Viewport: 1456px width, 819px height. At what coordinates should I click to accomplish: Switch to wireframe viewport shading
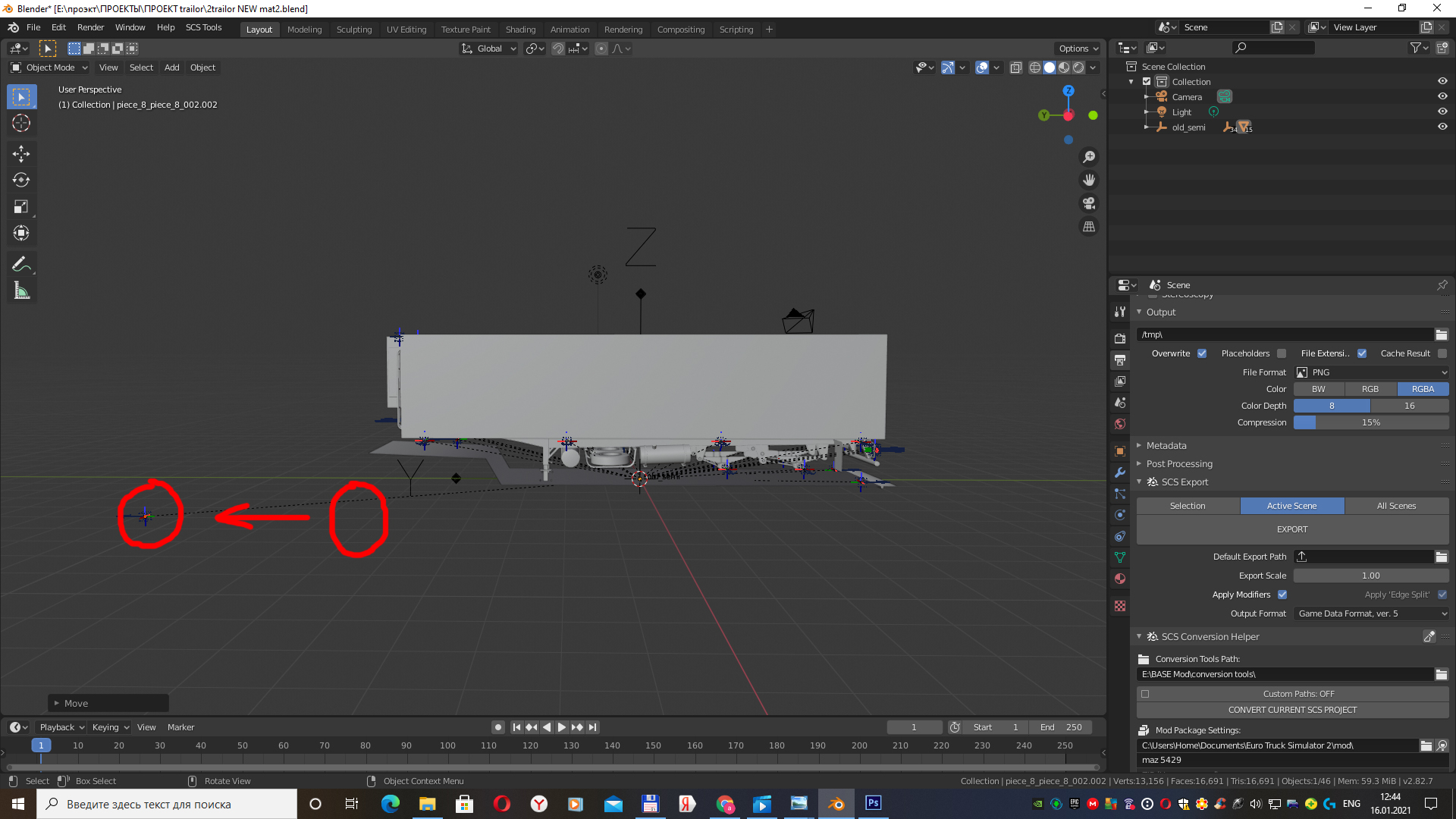coord(1035,67)
